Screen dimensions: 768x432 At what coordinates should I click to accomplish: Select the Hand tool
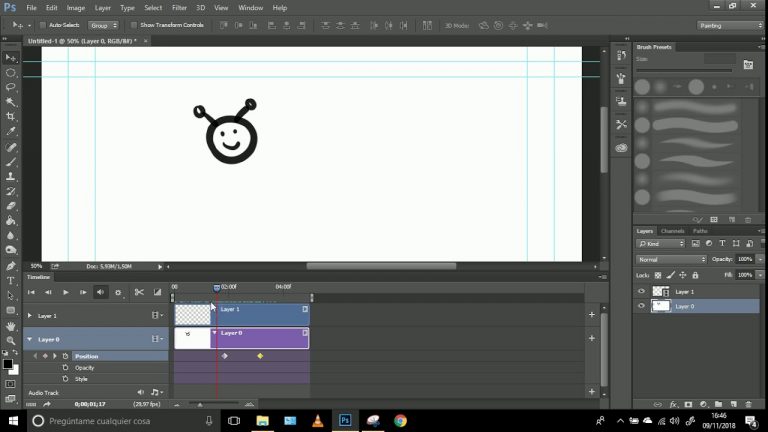click(x=10, y=326)
